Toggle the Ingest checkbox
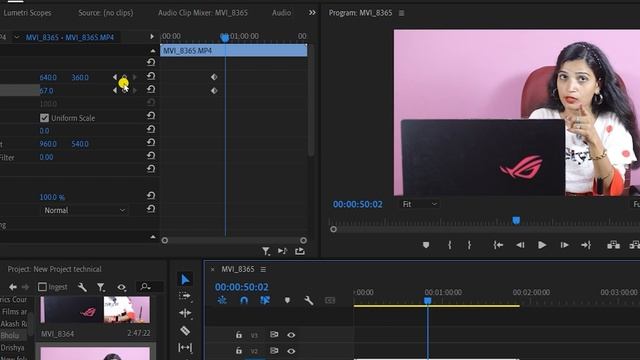Image resolution: width=640 pixels, height=360 pixels. click(x=42, y=287)
